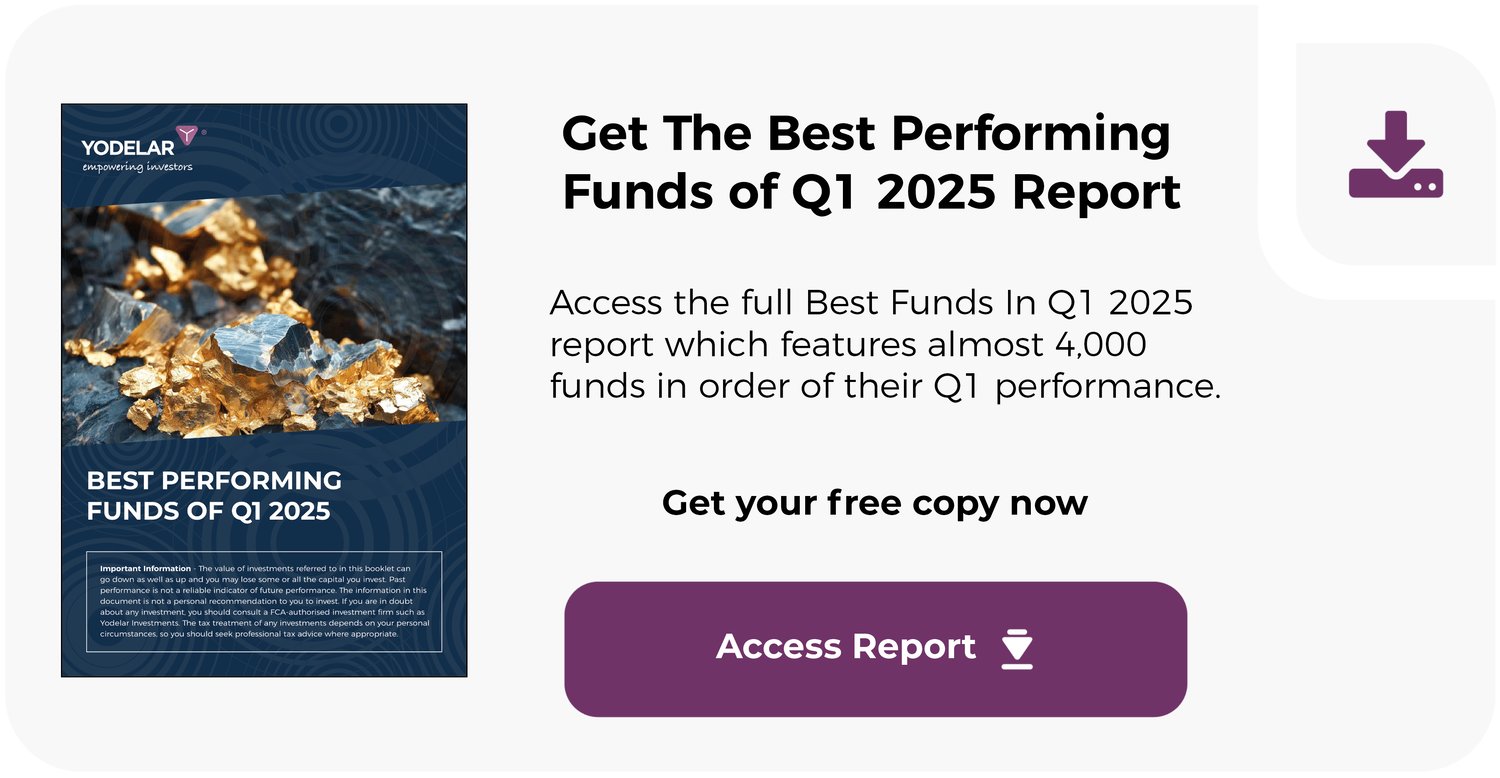Click the 'funds in order of their Q1 performance' line

point(885,386)
